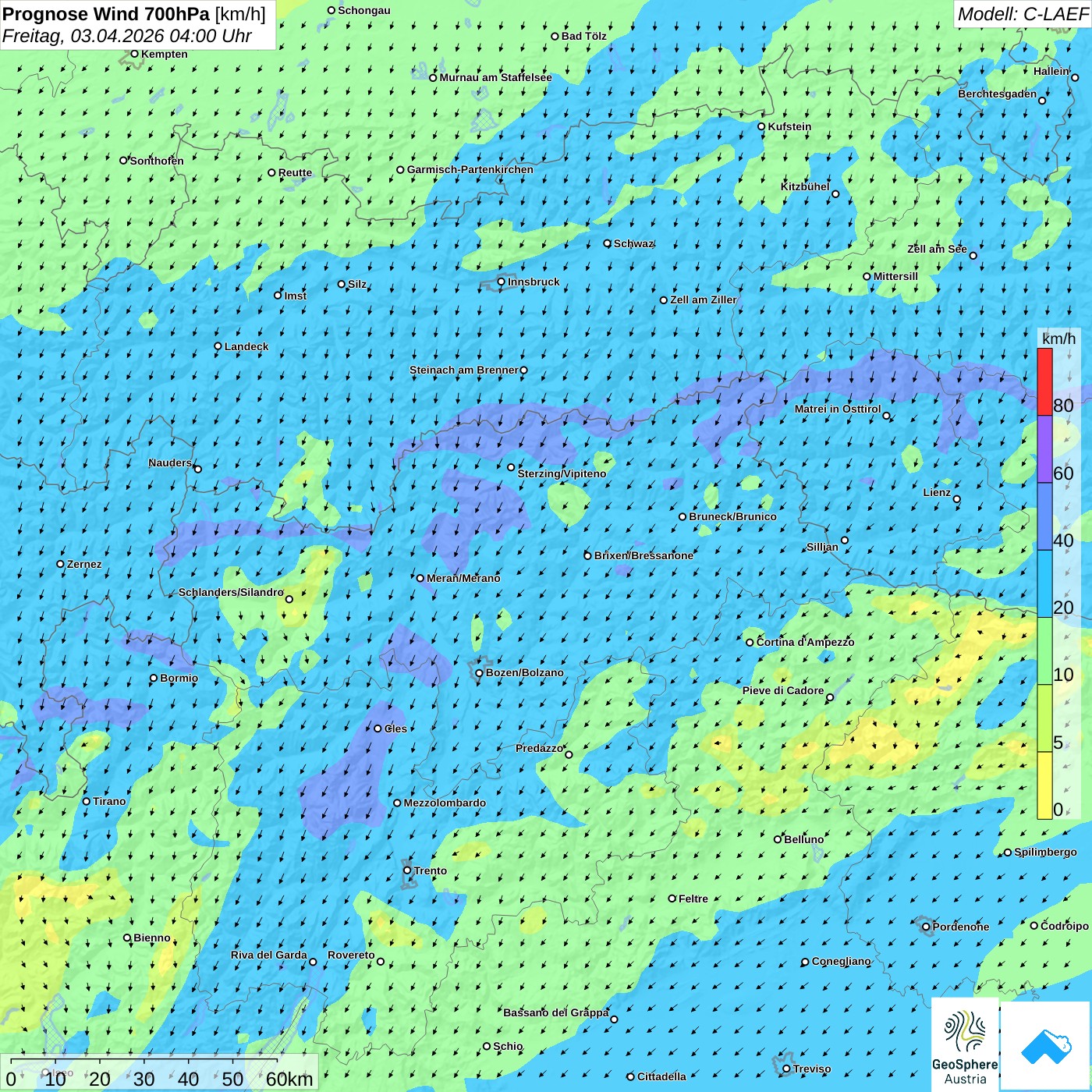The width and height of the screenshot is (1092, 1092).
Task: Click the Zernez city marker
Action: (61, 564)
